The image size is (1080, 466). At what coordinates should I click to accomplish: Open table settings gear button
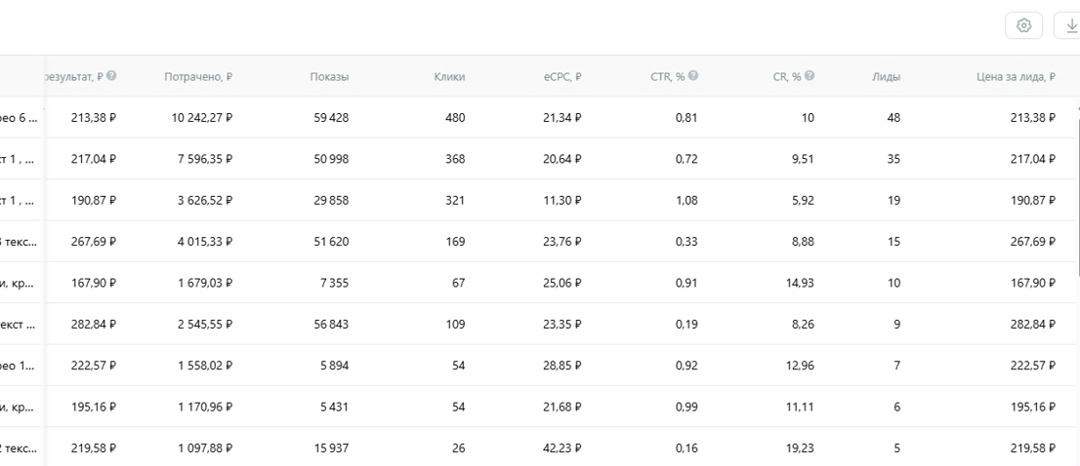click(1023, 26)
